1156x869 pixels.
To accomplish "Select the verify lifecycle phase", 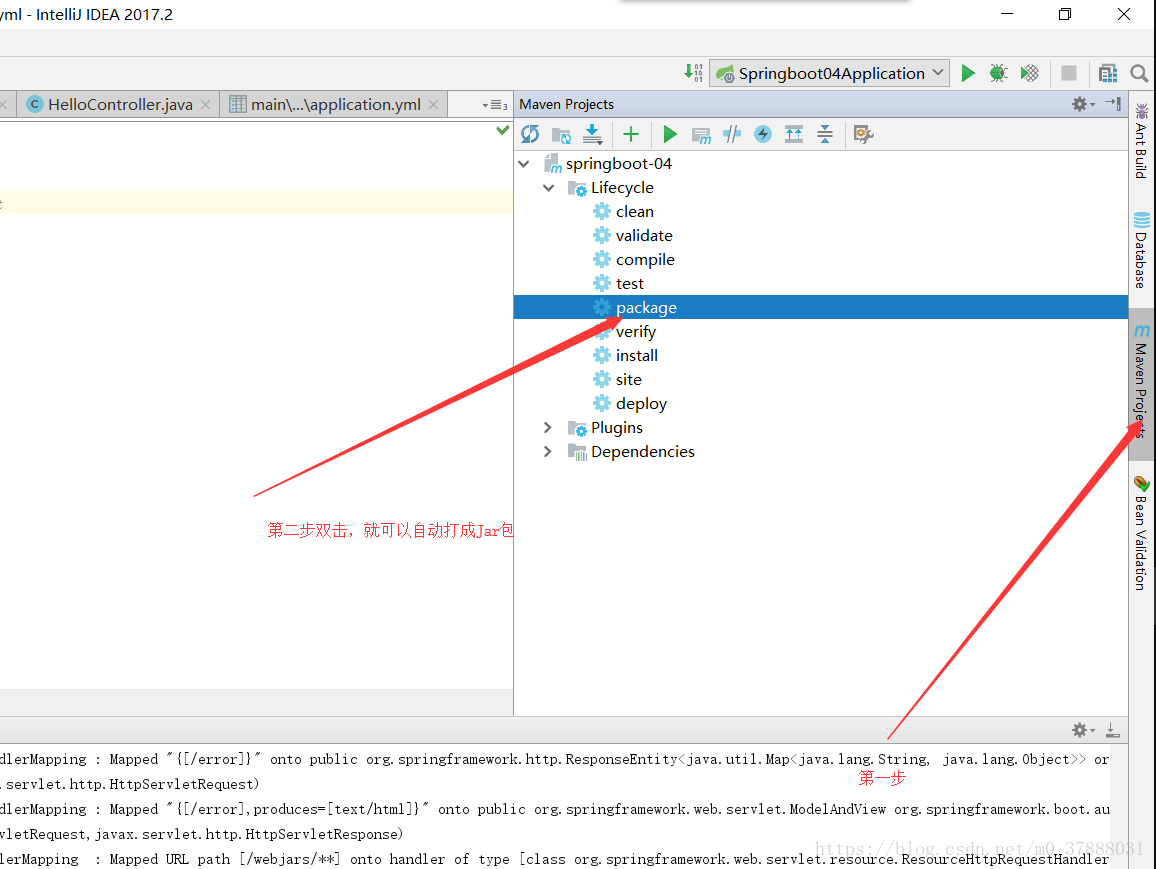I will (636, 332).
